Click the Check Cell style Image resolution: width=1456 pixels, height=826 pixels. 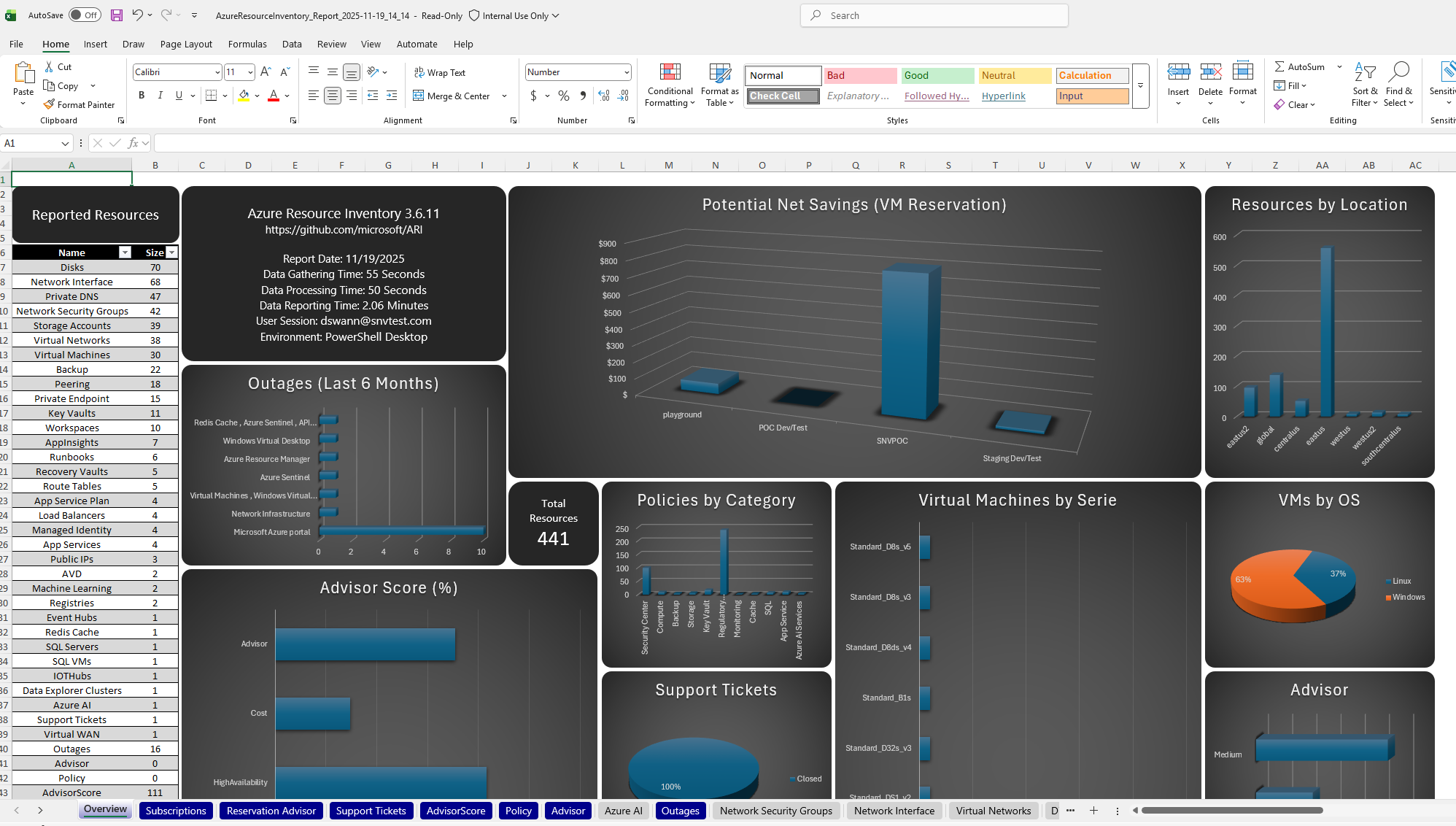tap(781, 96)
